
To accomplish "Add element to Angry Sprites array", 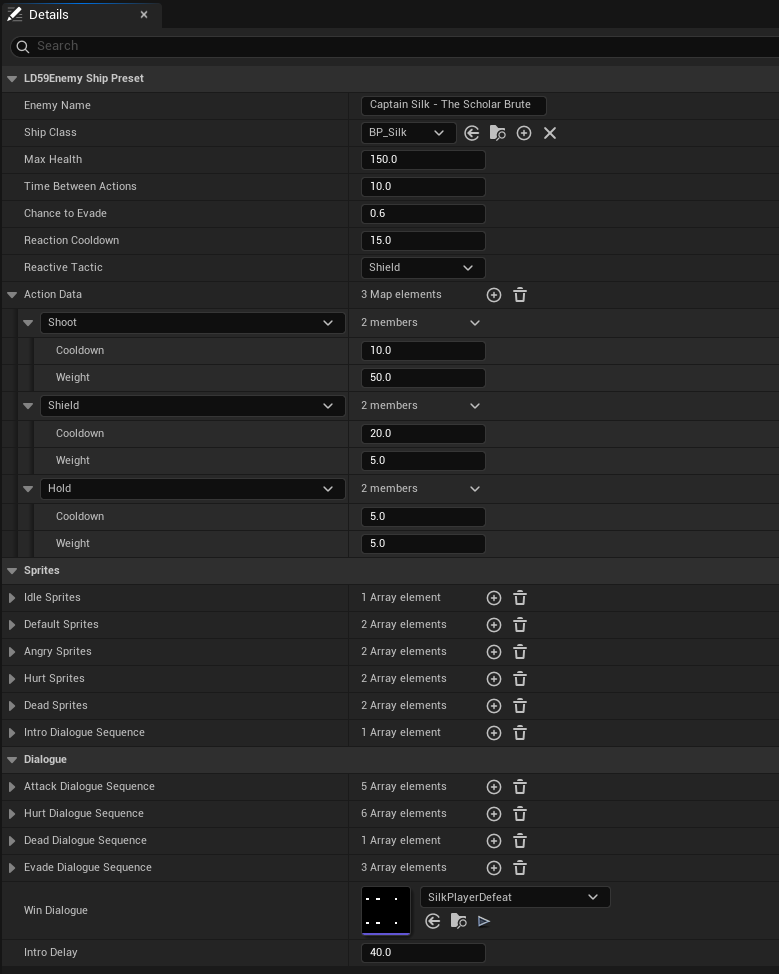I will click(494, 652).
